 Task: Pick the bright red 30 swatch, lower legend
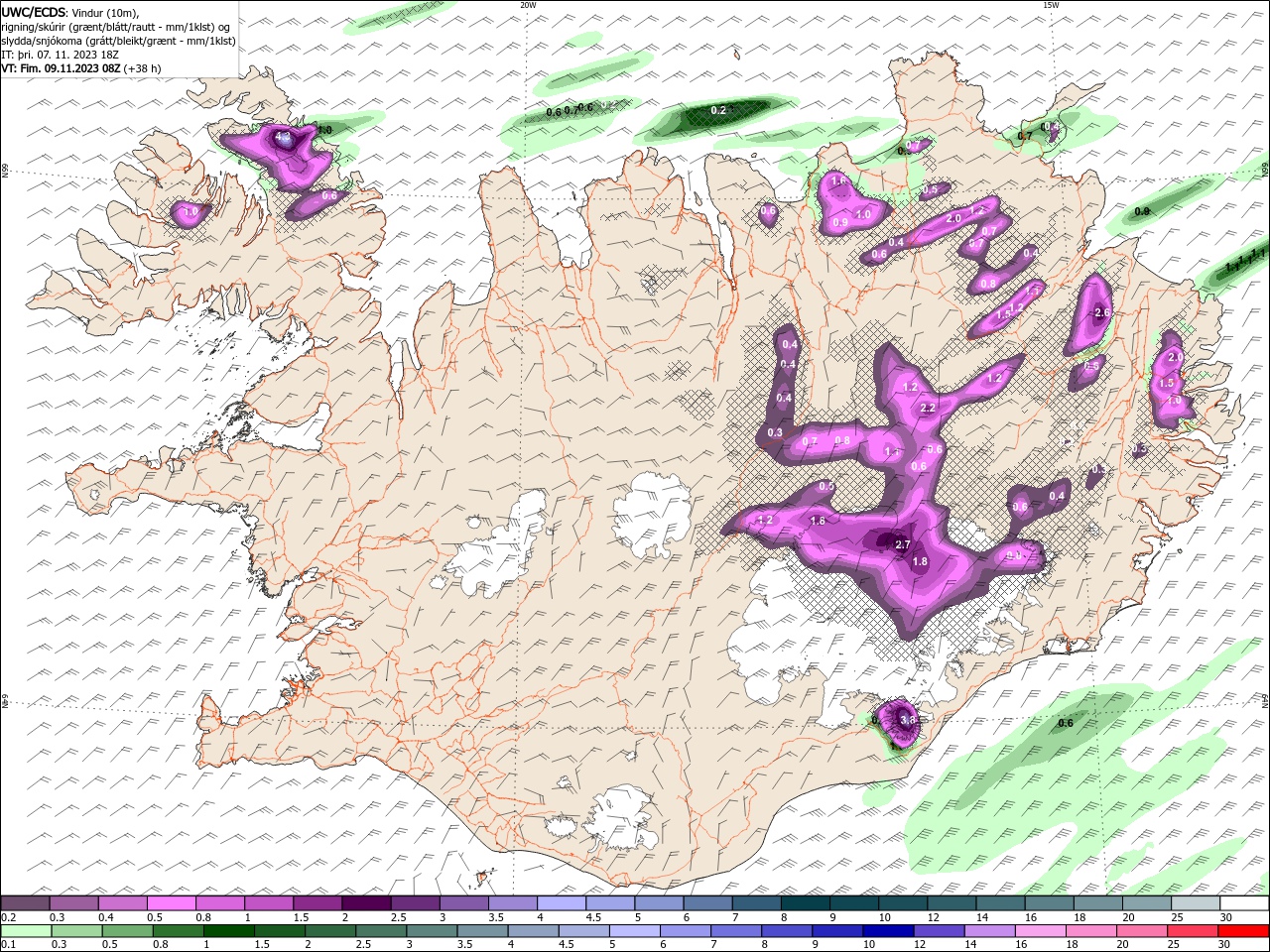(x=1243, y=931)
